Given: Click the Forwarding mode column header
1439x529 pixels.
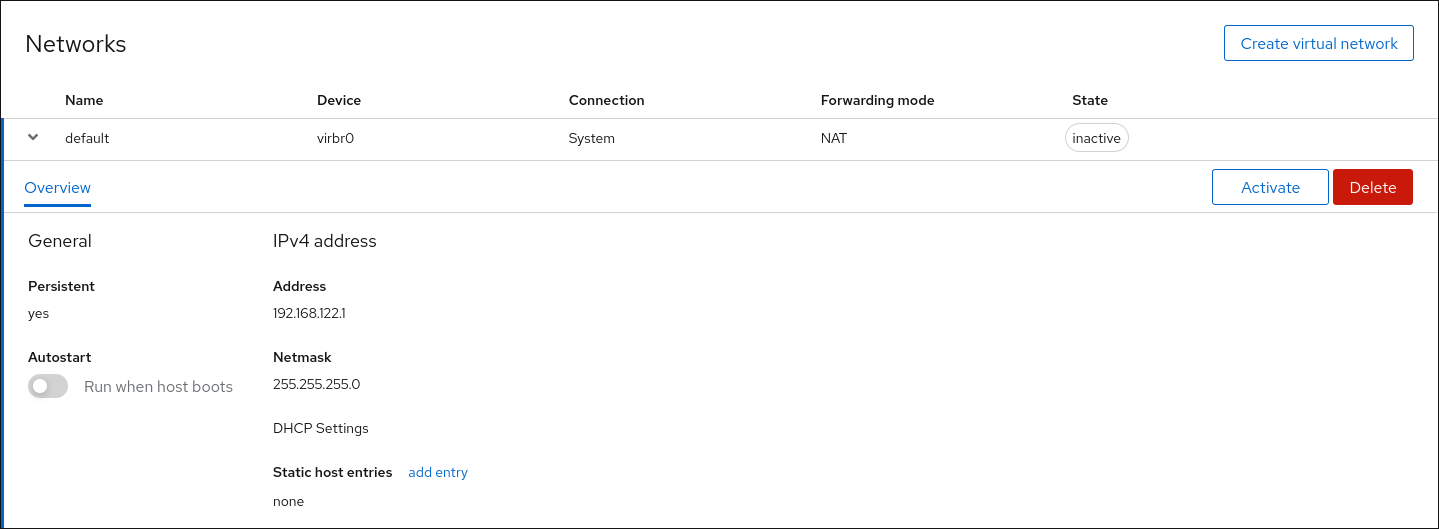Looking at the screenshot, I should pyautogui.click(x=877, y=100).
